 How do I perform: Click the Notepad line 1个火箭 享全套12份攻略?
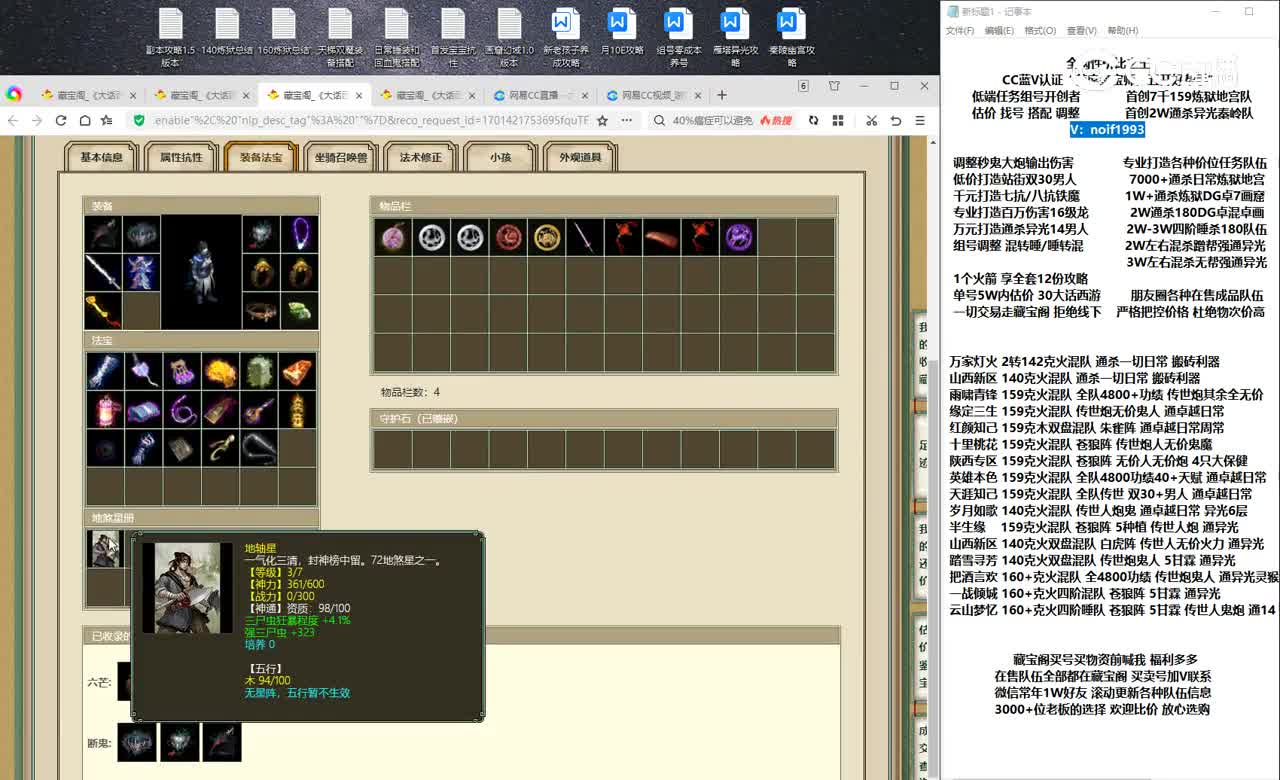(1020, 279)
